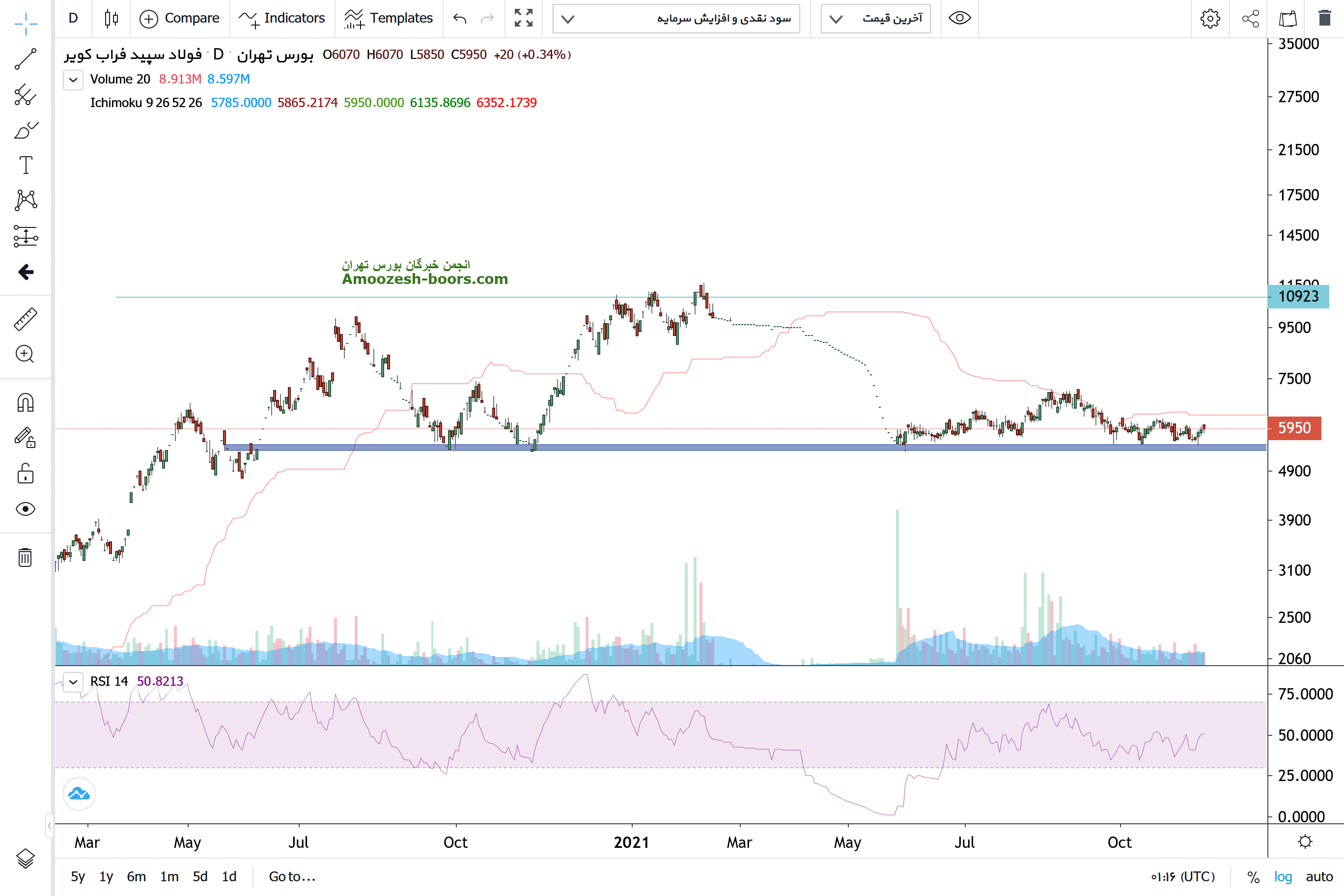1344x896 pixels.
Task: Toggle log scale option
Action: [x=1282, y=876]
